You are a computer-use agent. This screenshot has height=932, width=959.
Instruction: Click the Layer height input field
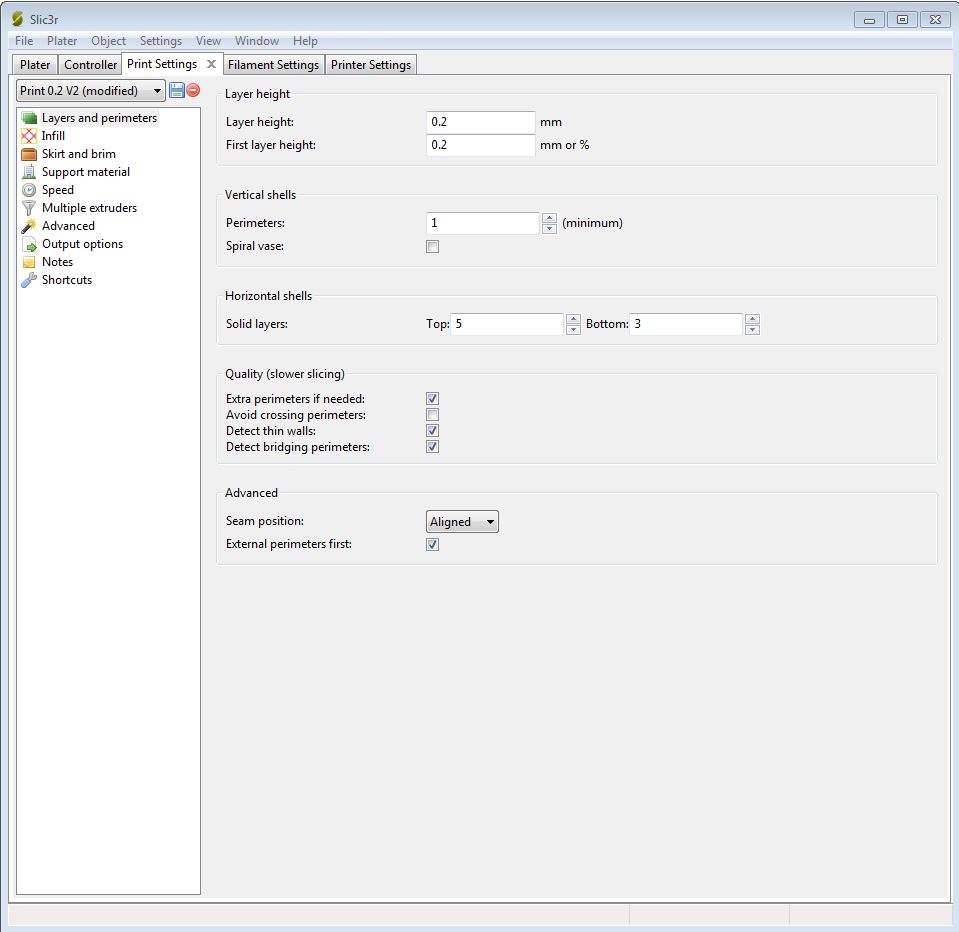click(481, 122)
